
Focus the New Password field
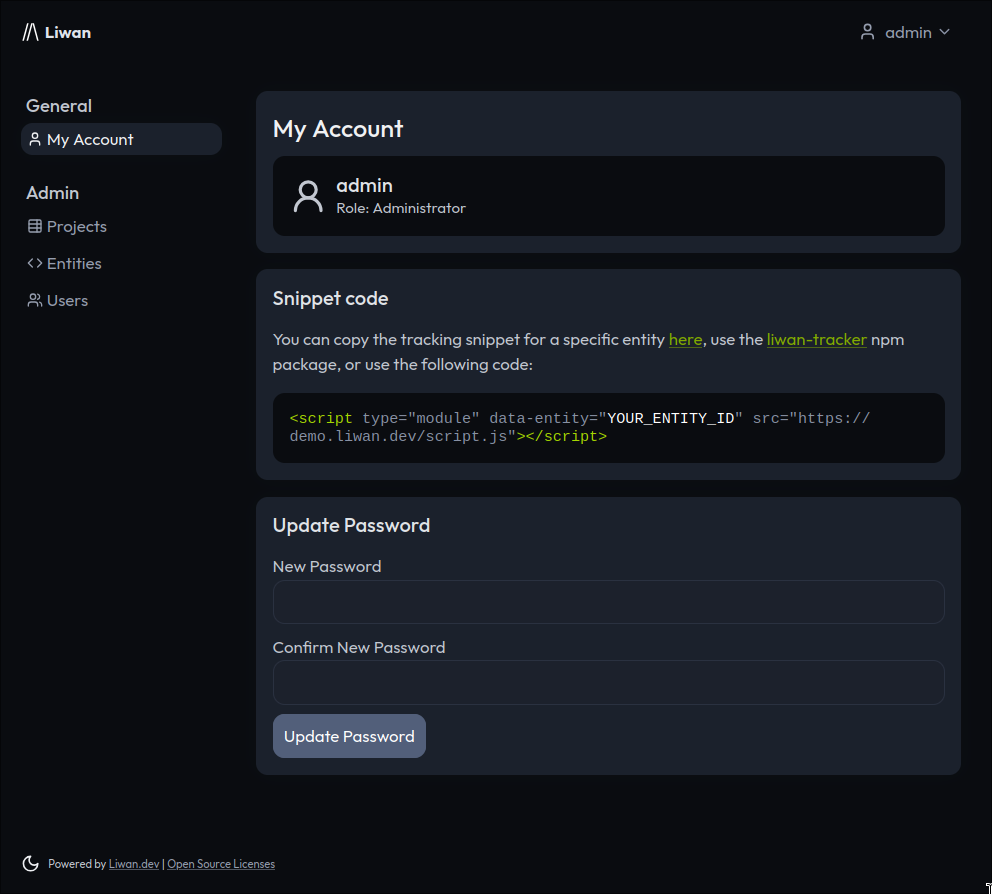[x=609, y=602]
